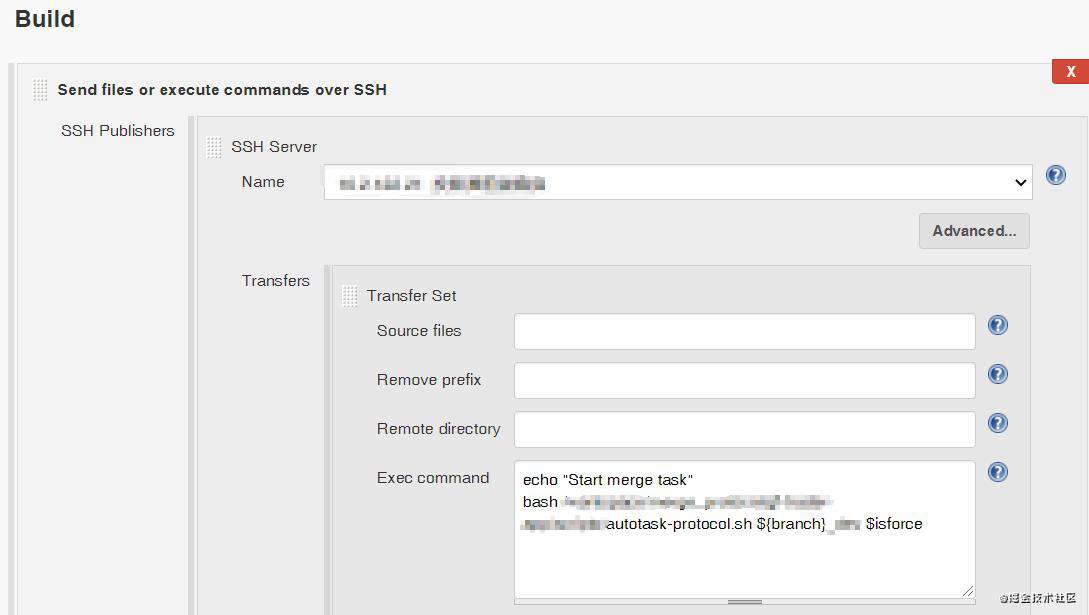Open help for SSH Server Name
Screen dimensions: 1089x615
pos(1056,175)
